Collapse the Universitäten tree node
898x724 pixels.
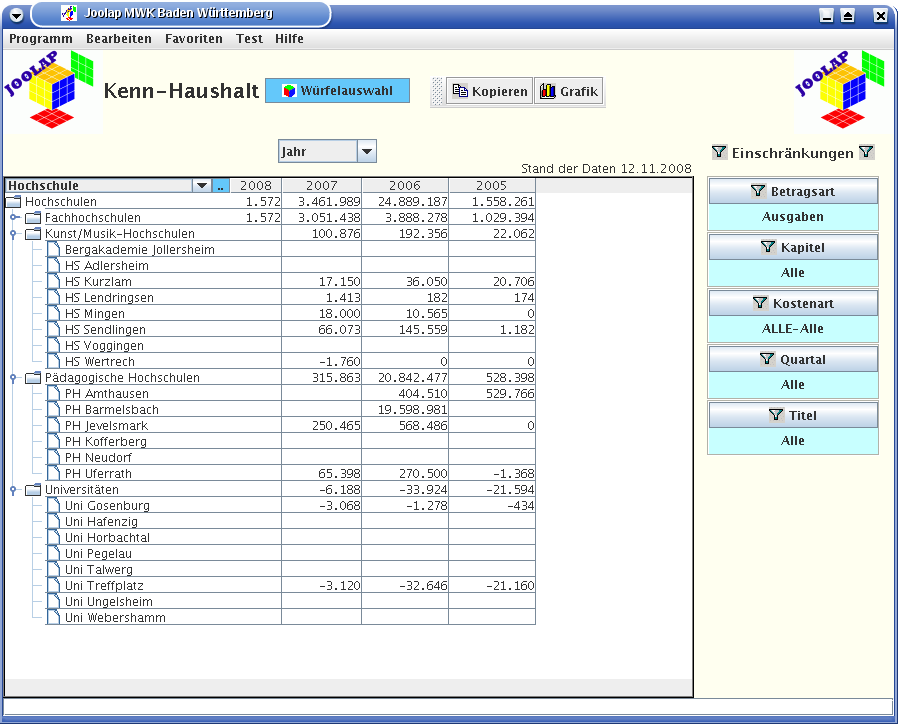coord(14,490)
